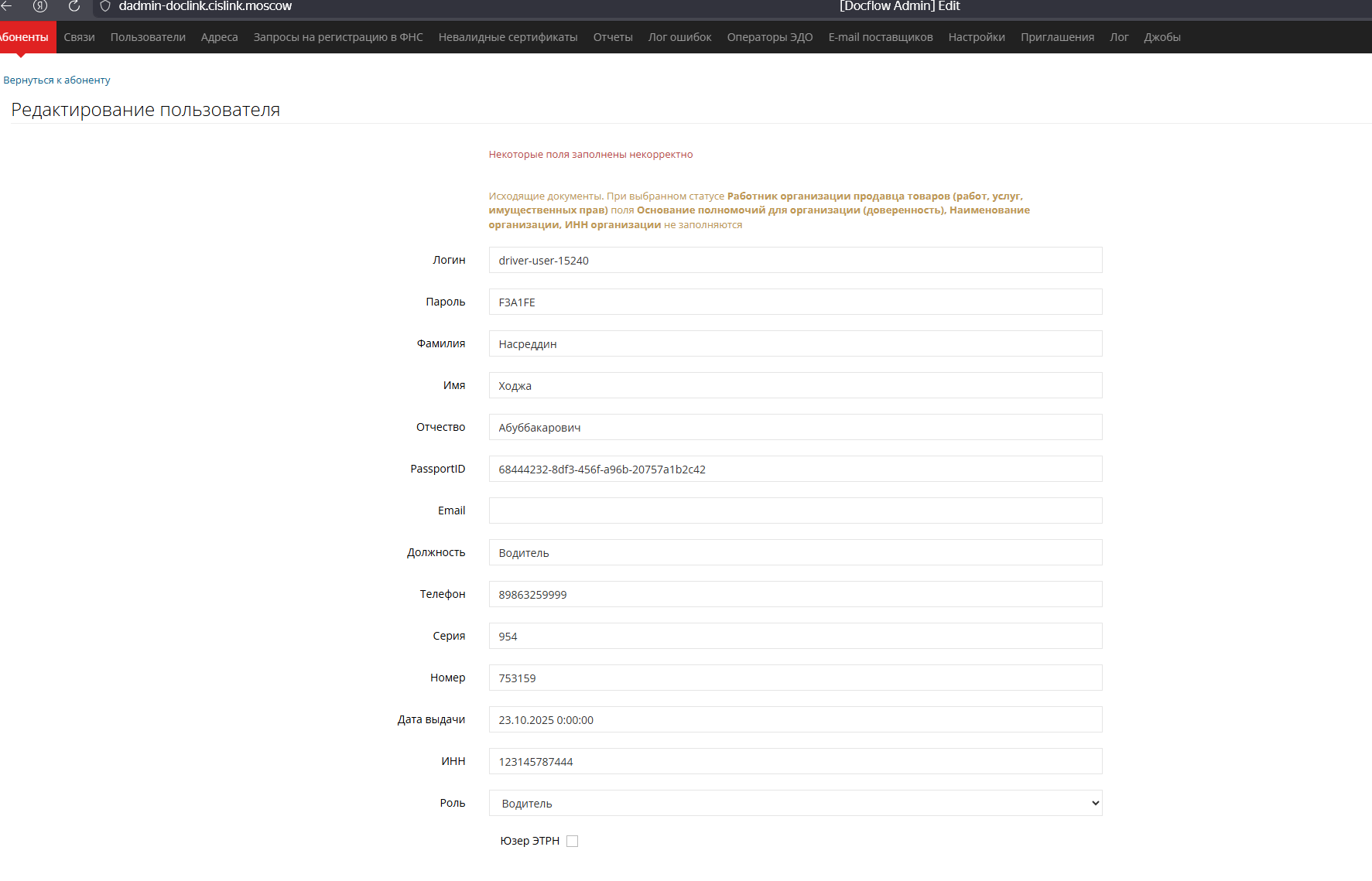This screenshot has height=881, width=1372.
Task: Click the Редактирование пользователя heading
Action: [x=145, y=110]
